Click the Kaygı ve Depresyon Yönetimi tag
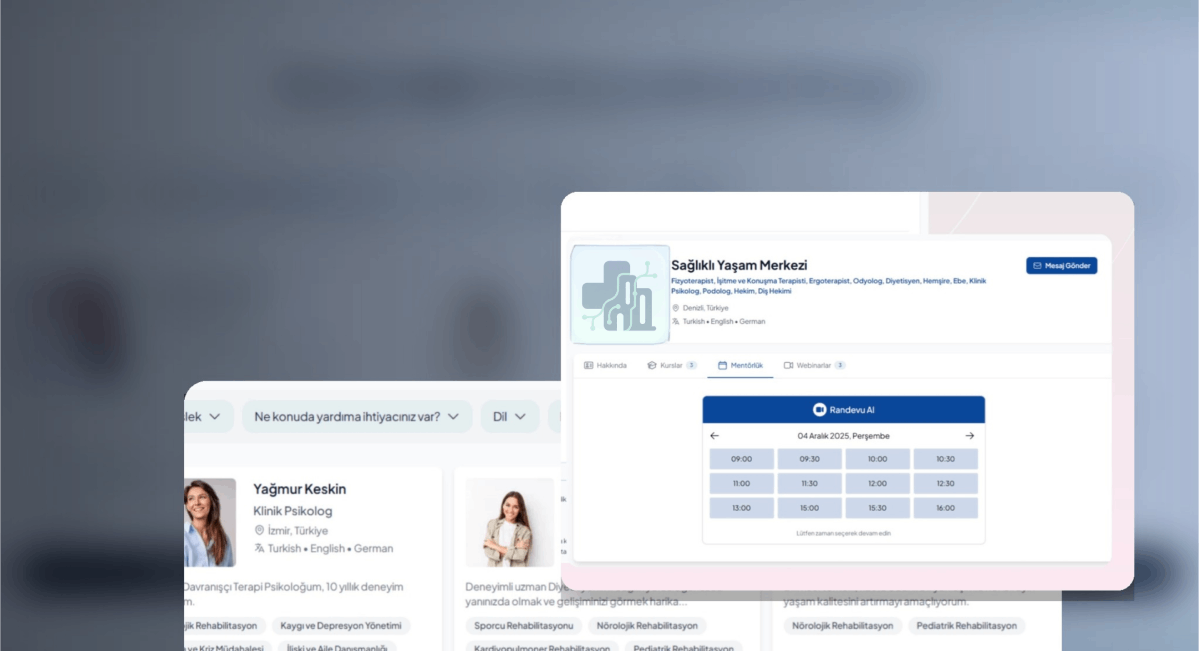Image resolution: width=1200 pixels, height=651 pixels. (340, 626)
